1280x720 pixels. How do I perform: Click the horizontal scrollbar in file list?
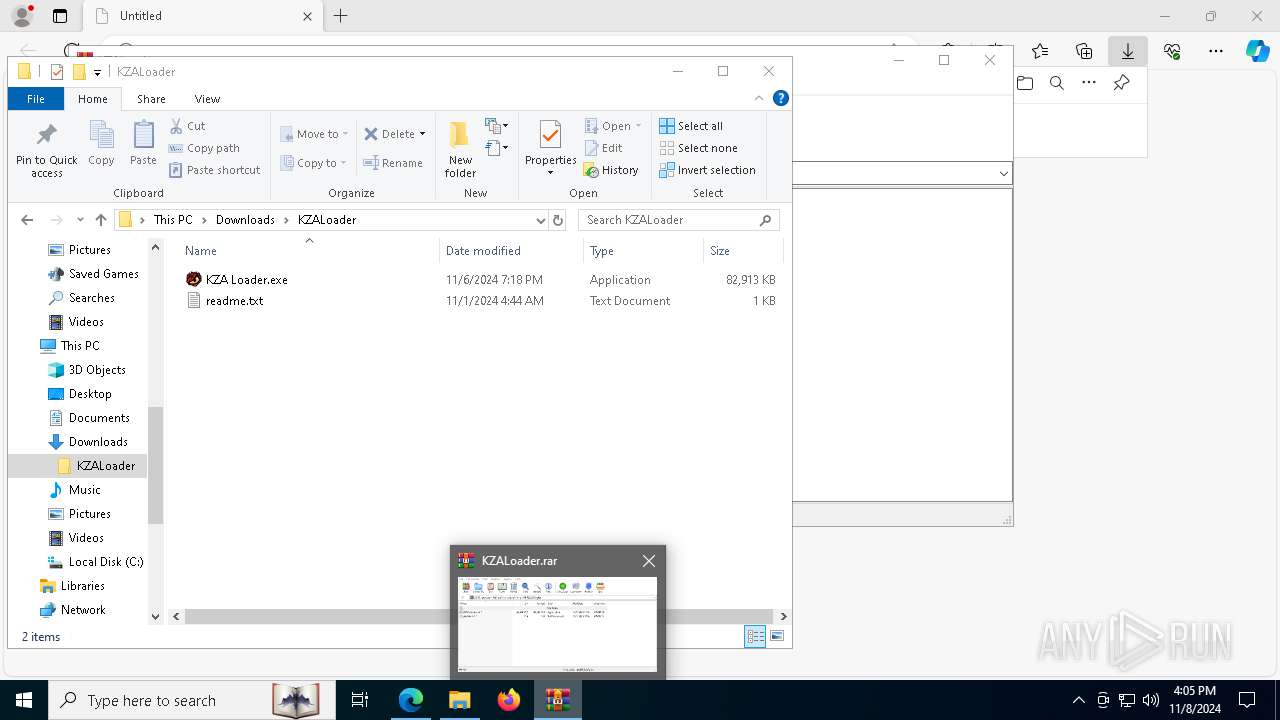(x=480, y=616)
